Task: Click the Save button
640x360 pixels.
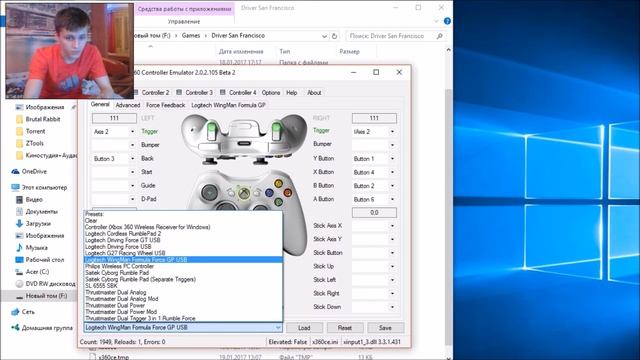Action: click(x=385, y=327)
